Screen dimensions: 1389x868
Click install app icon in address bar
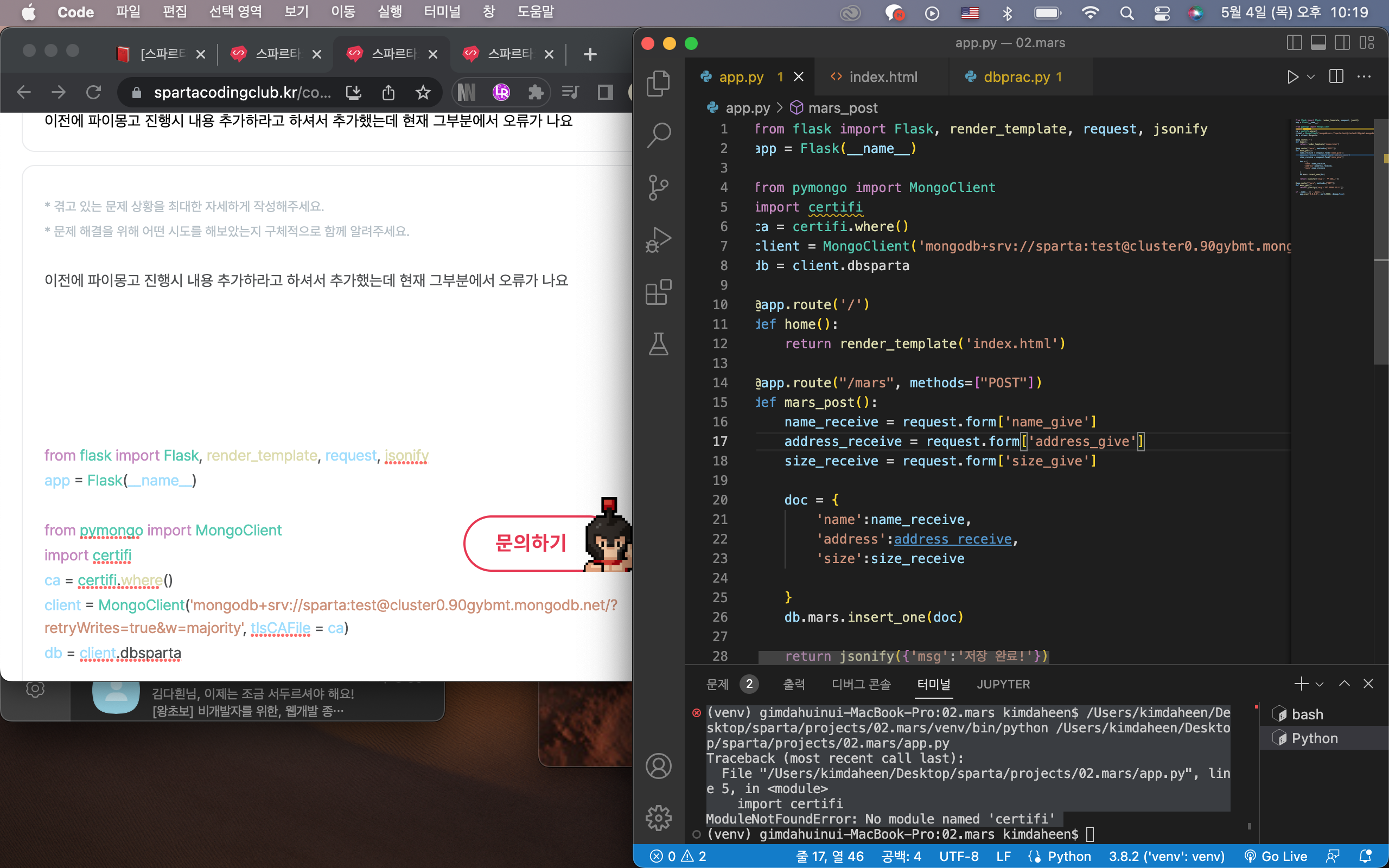click(354, 92)
